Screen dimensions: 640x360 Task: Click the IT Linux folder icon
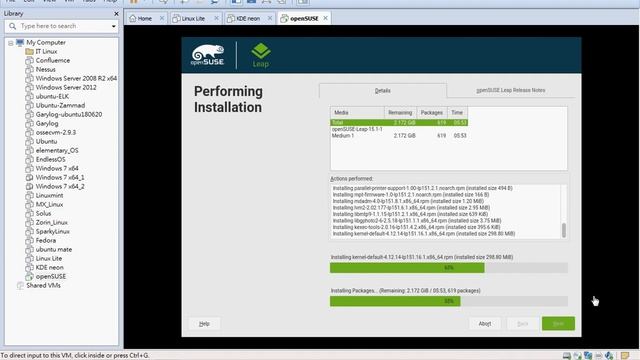[x=29, y=51]
